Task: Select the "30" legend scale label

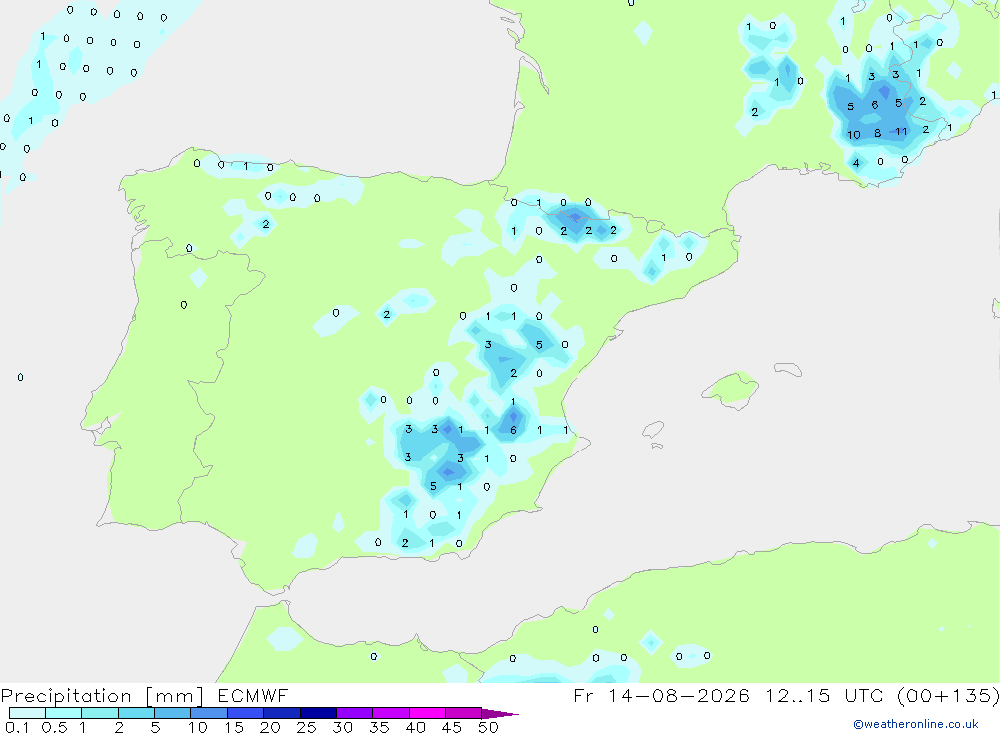Action: [x=342, y=727]
